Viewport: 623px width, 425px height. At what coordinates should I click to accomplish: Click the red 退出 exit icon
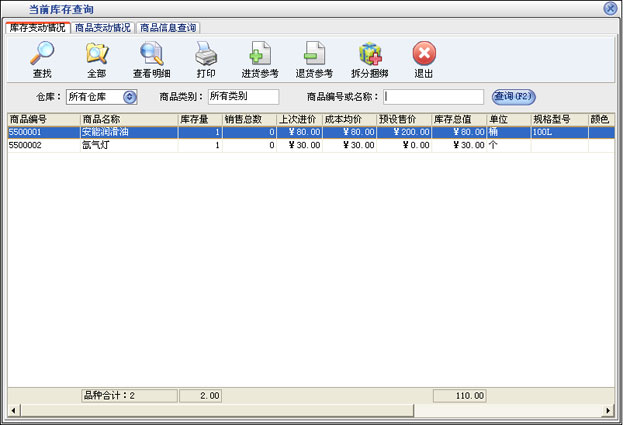[424, 54]
